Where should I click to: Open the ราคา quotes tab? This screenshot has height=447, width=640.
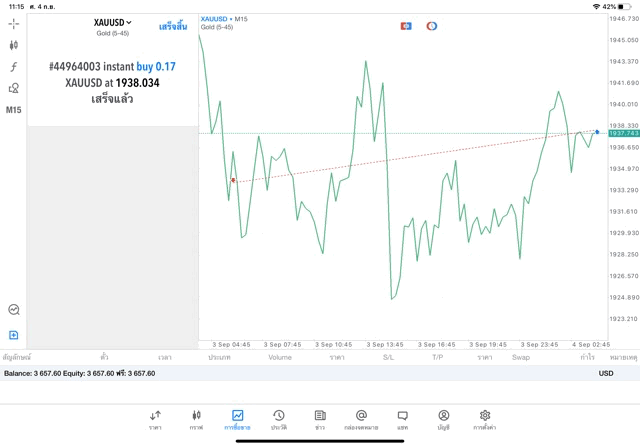tap(155, 419)
